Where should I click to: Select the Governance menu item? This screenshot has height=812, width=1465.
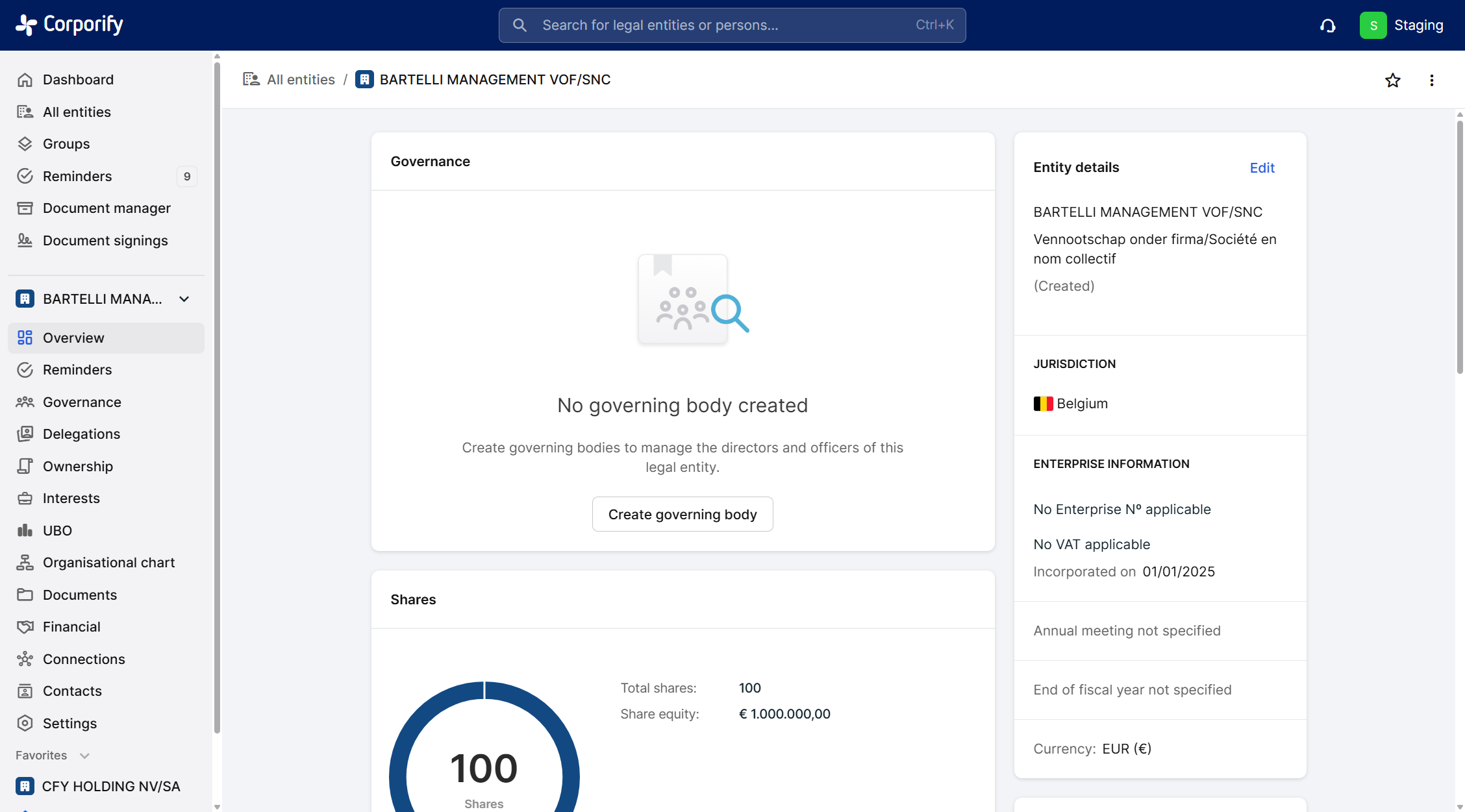pos(82,402)
